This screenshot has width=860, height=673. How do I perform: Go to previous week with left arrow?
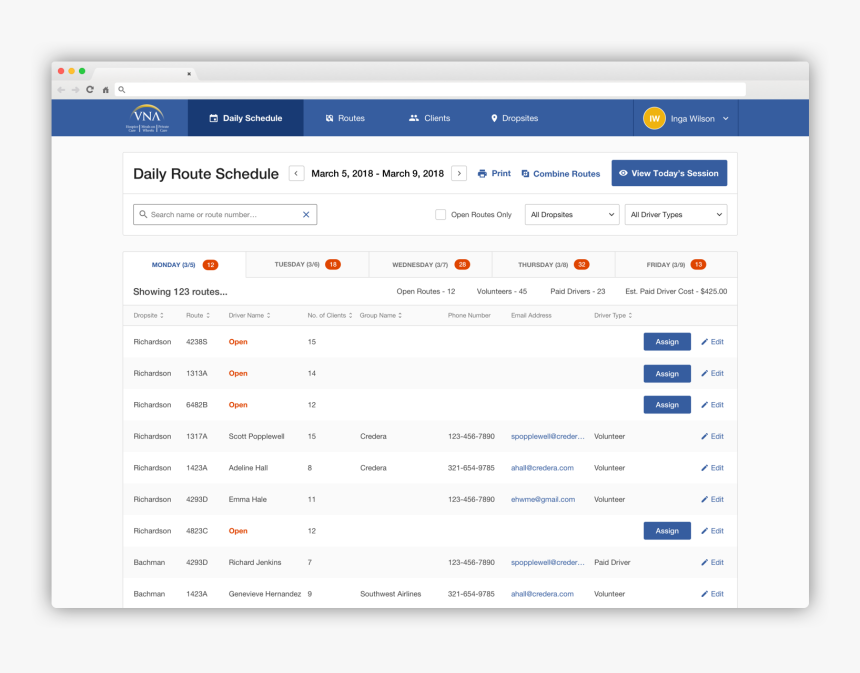297,173
